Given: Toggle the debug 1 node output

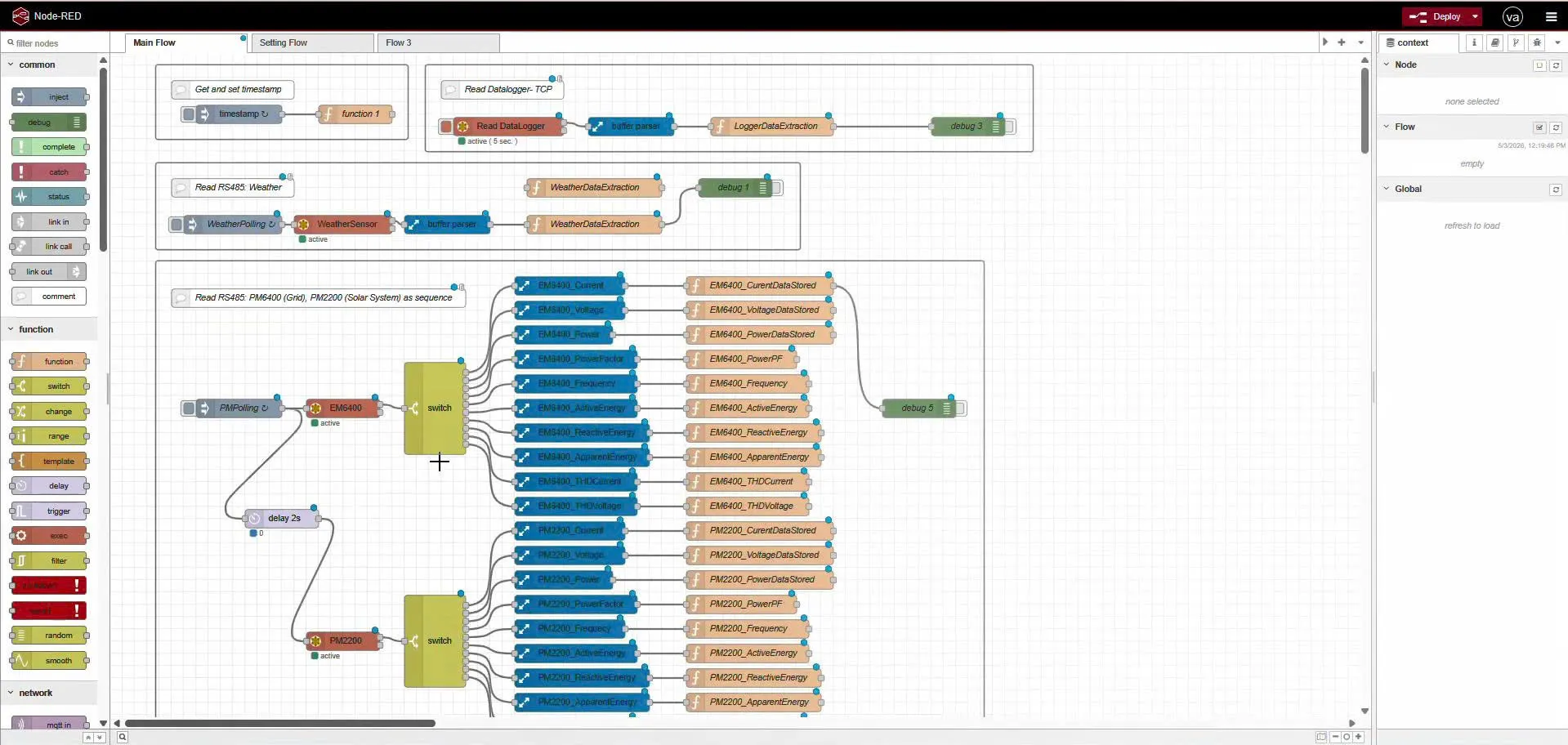Looking at the screenshot, I should (777, 188).
